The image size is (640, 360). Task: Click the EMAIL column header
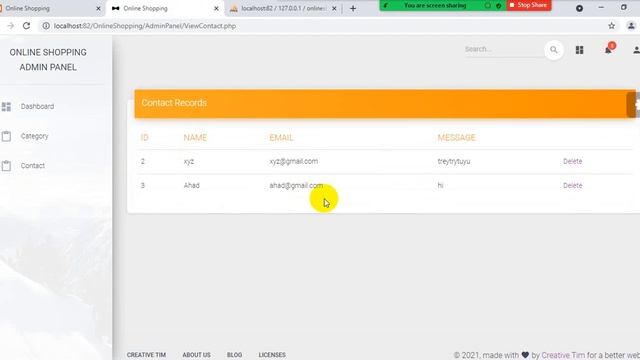pos(281,138)
